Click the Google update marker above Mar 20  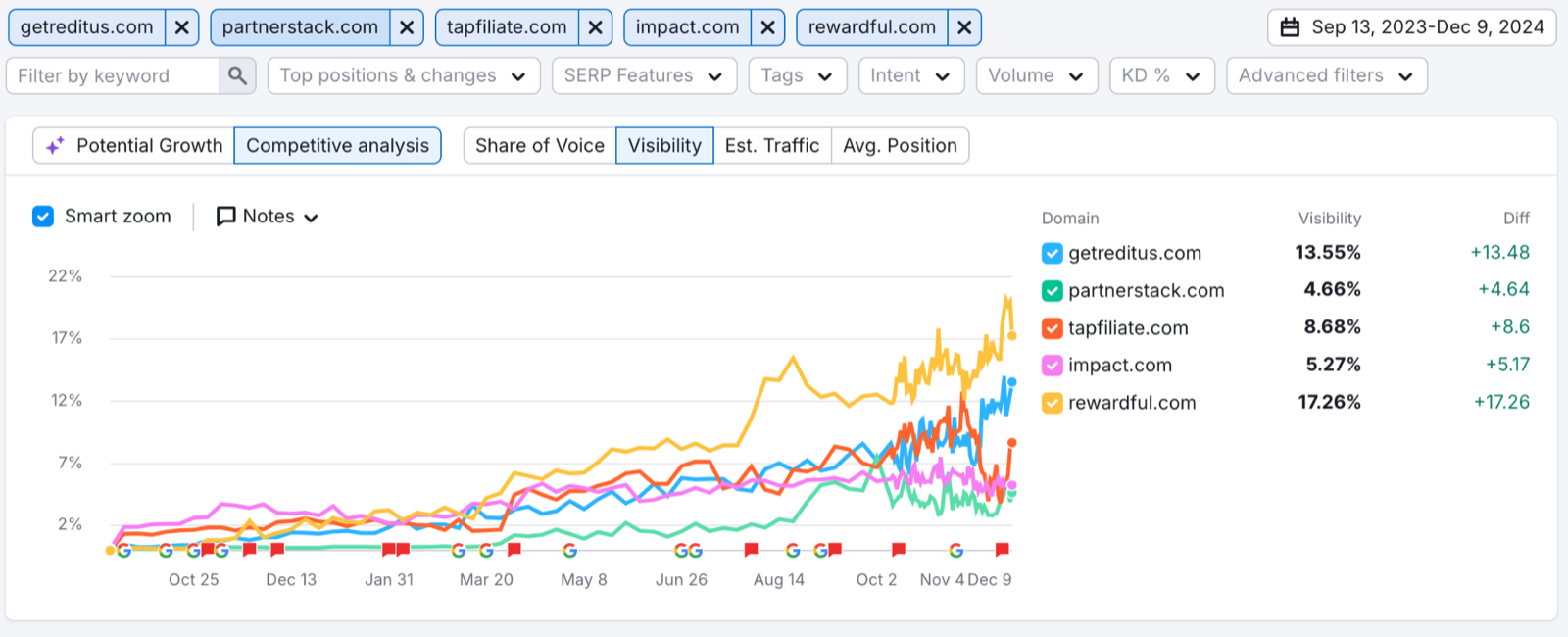click(x=486, y=551)
